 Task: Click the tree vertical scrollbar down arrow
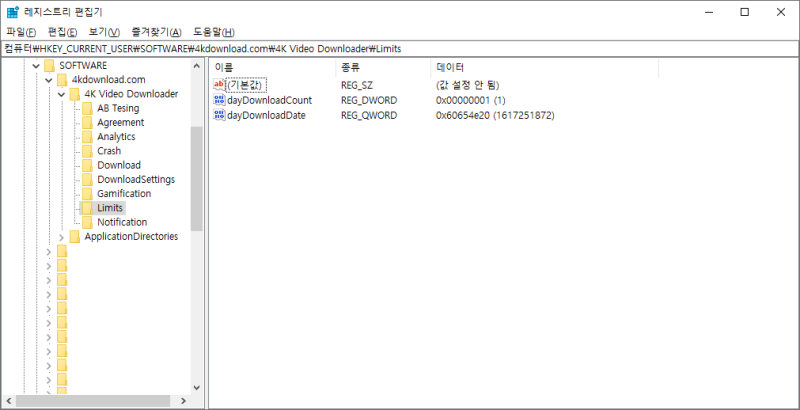click(197, 388)
